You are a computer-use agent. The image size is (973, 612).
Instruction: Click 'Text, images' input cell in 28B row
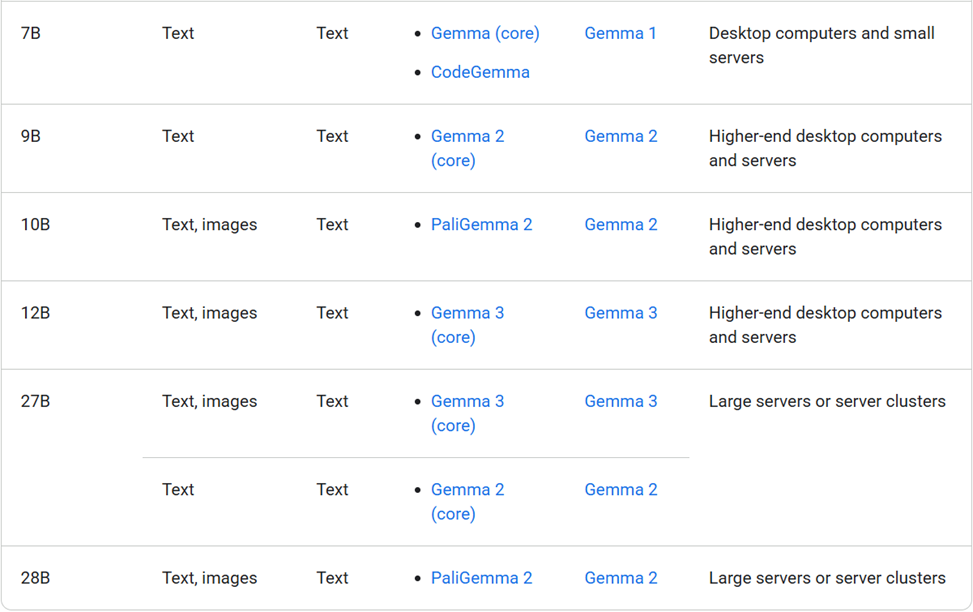click(209, 578)
